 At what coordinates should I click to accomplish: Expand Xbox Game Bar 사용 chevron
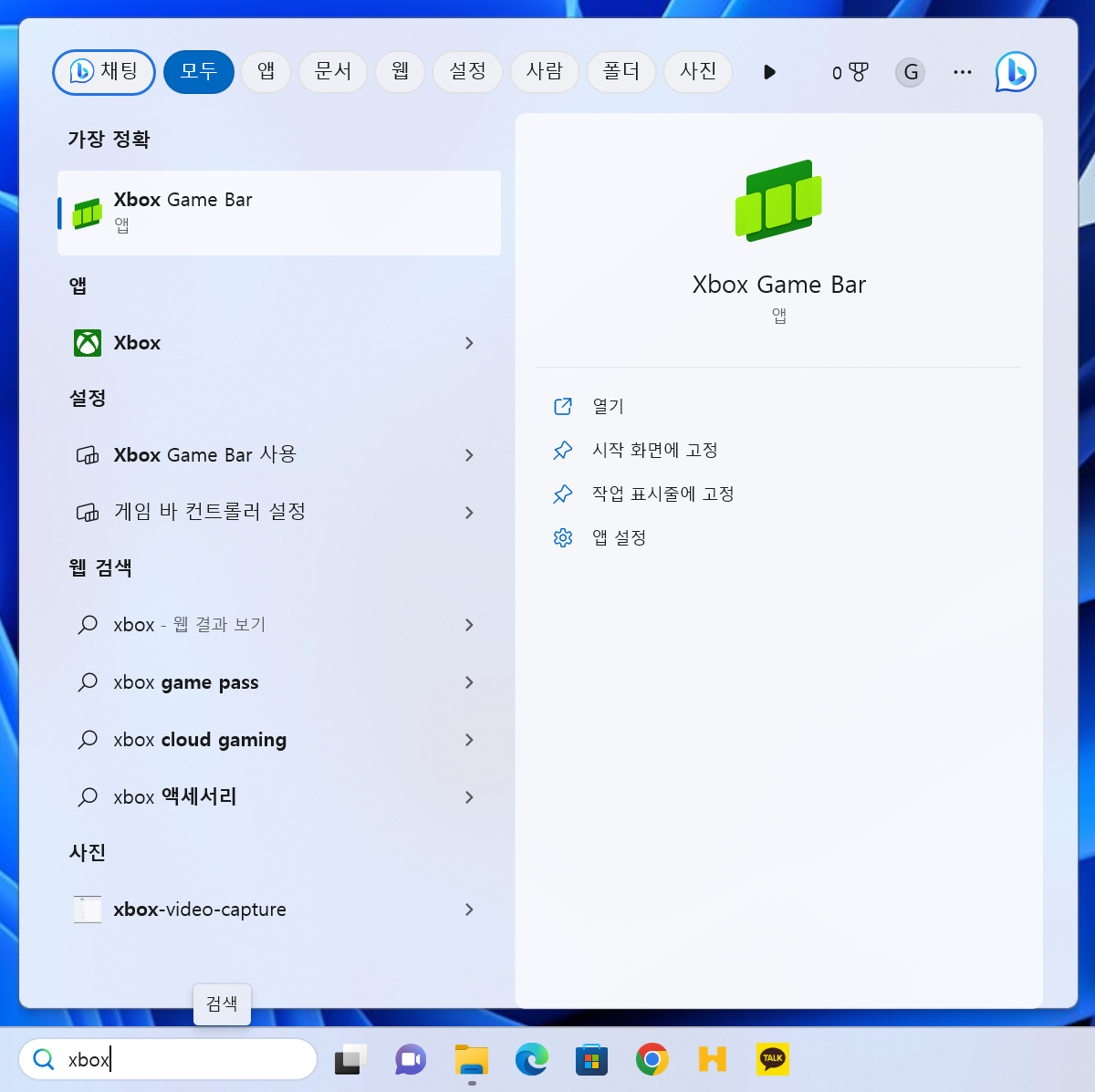click(469, 455)
